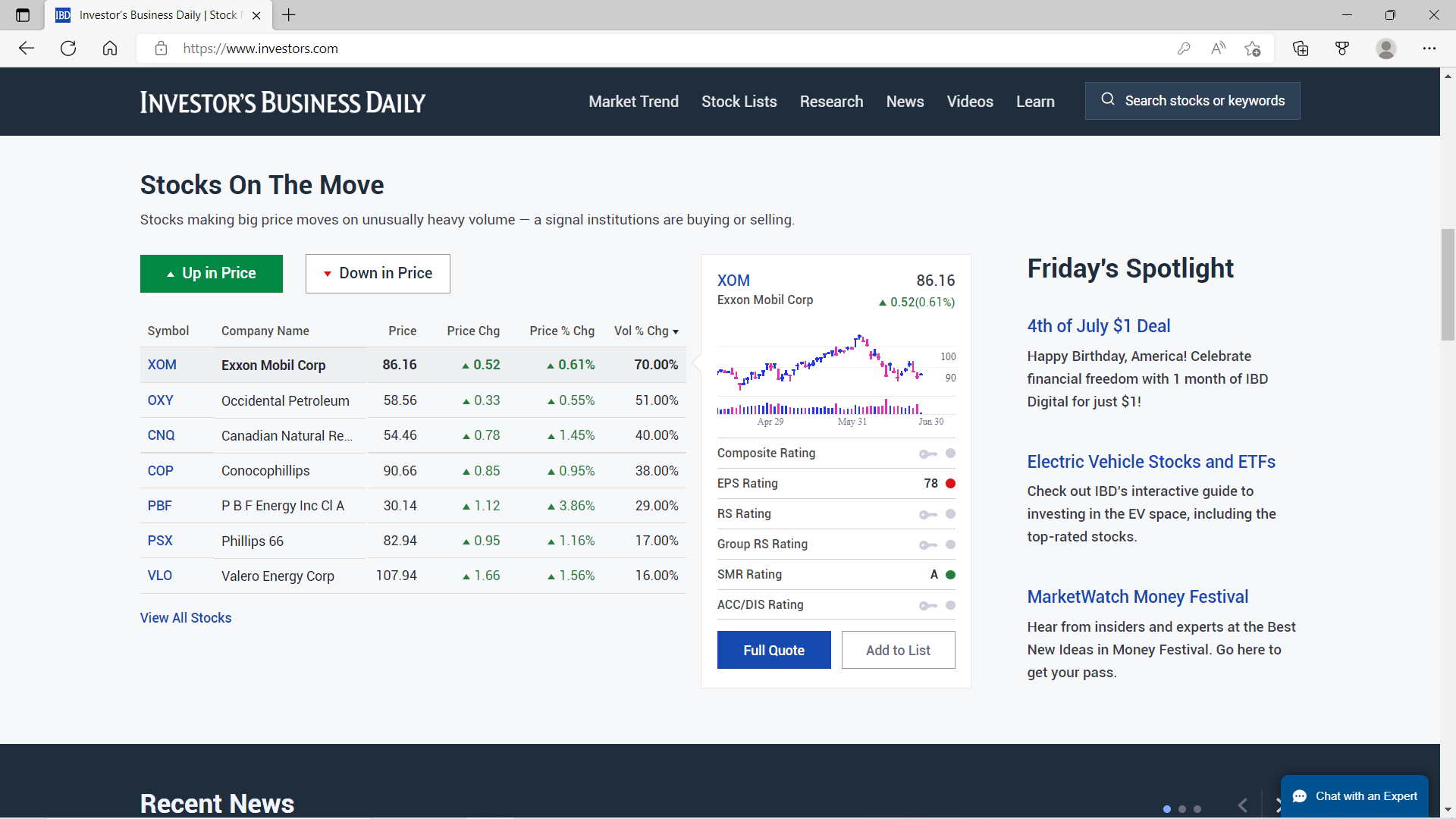Open PBF symbol link

pos(160,506)
